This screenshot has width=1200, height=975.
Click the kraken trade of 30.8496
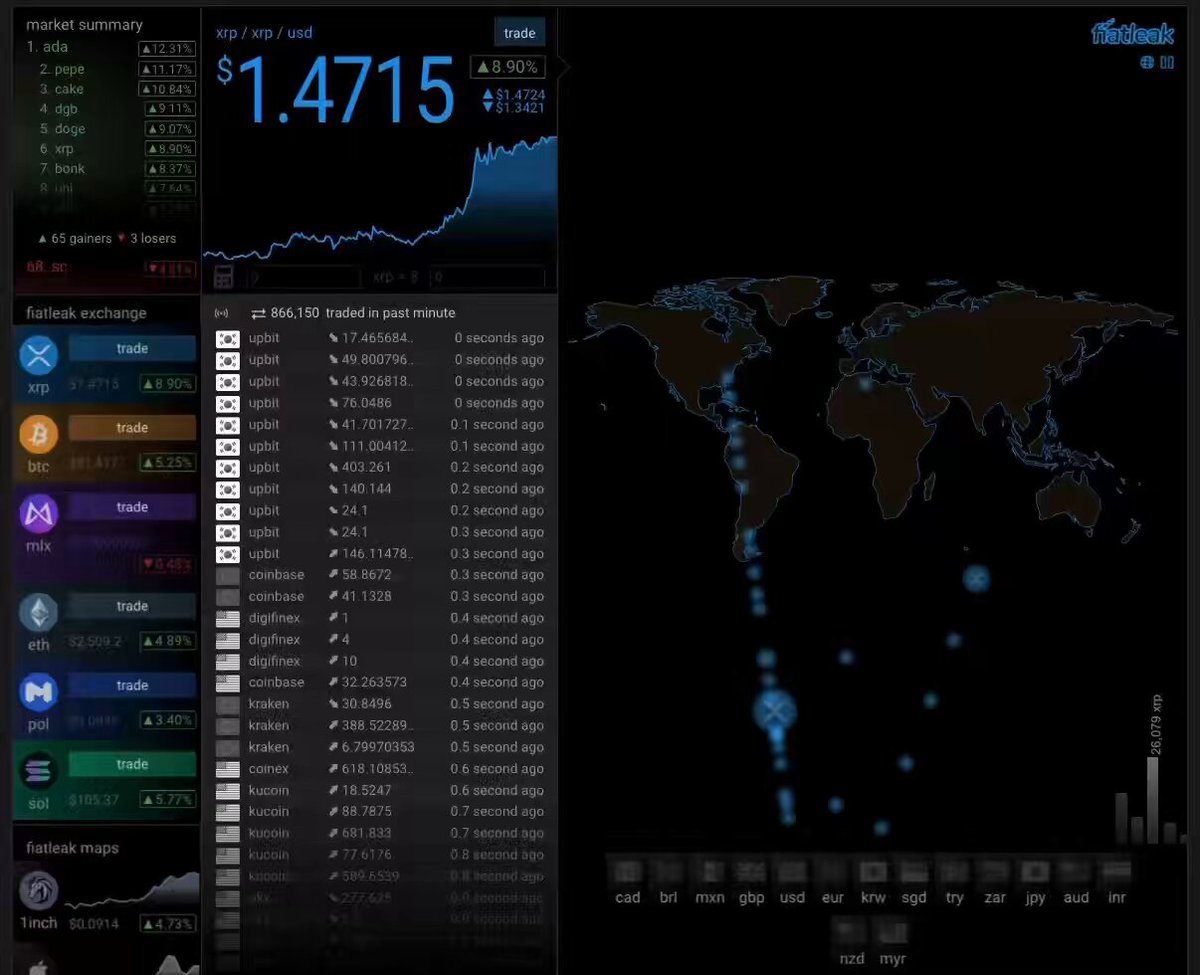(380, 704)
